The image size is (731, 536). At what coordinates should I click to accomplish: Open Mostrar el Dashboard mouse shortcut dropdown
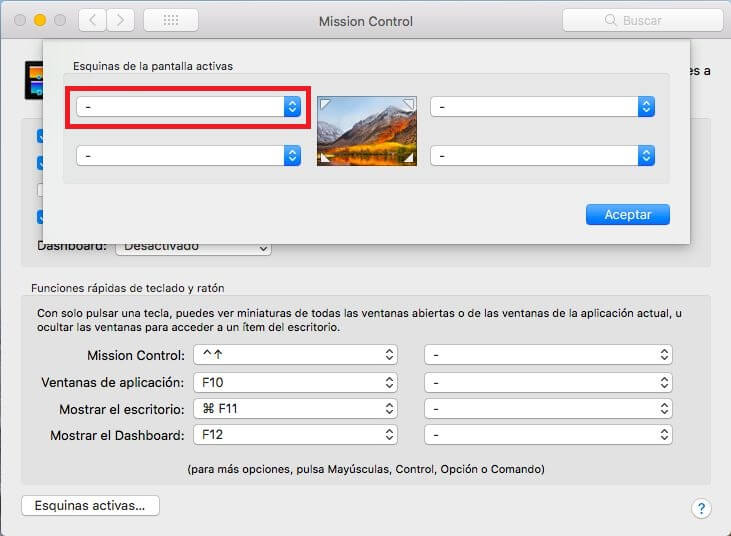coord(548,435)
